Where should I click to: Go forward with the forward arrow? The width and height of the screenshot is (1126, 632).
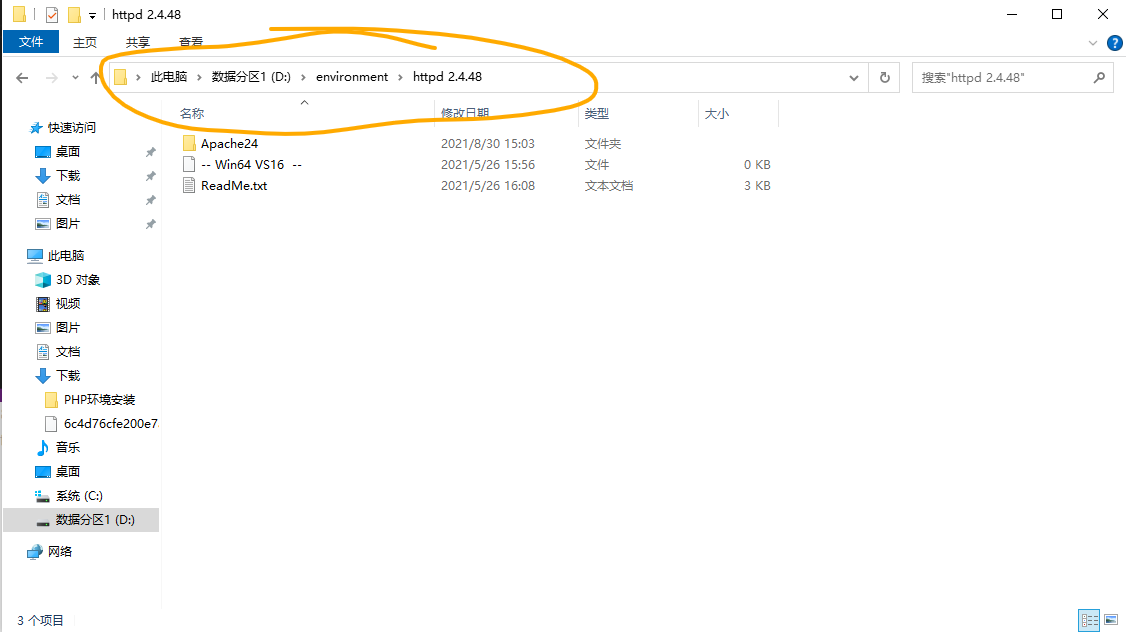(x=52, y=78)
